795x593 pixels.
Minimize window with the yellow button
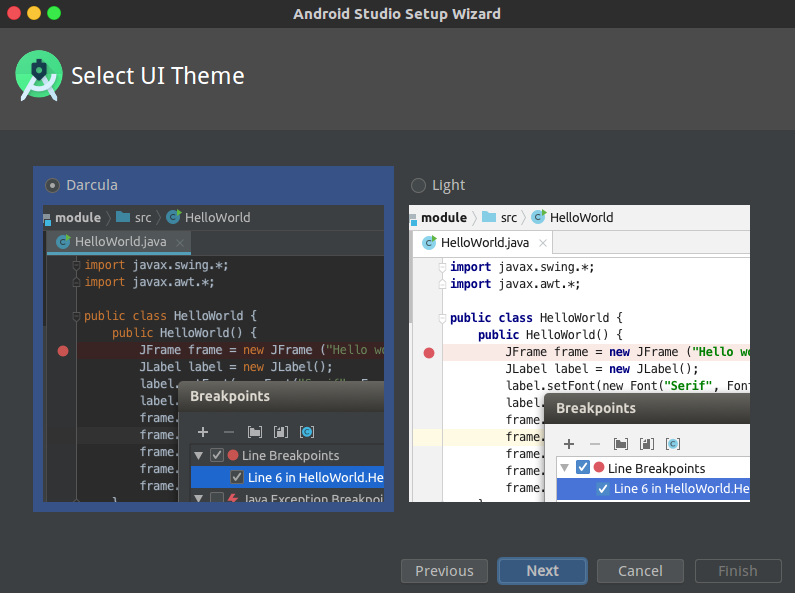34,13
